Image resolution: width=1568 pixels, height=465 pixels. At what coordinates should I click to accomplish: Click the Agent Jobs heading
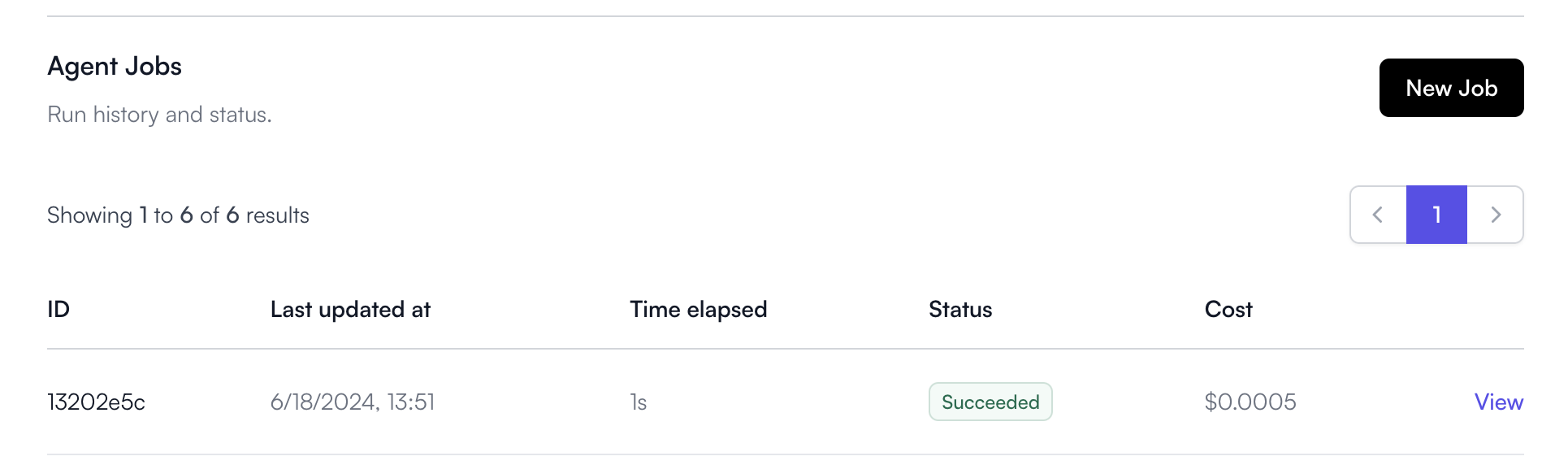pyautogui.click(x=115, y=66)
